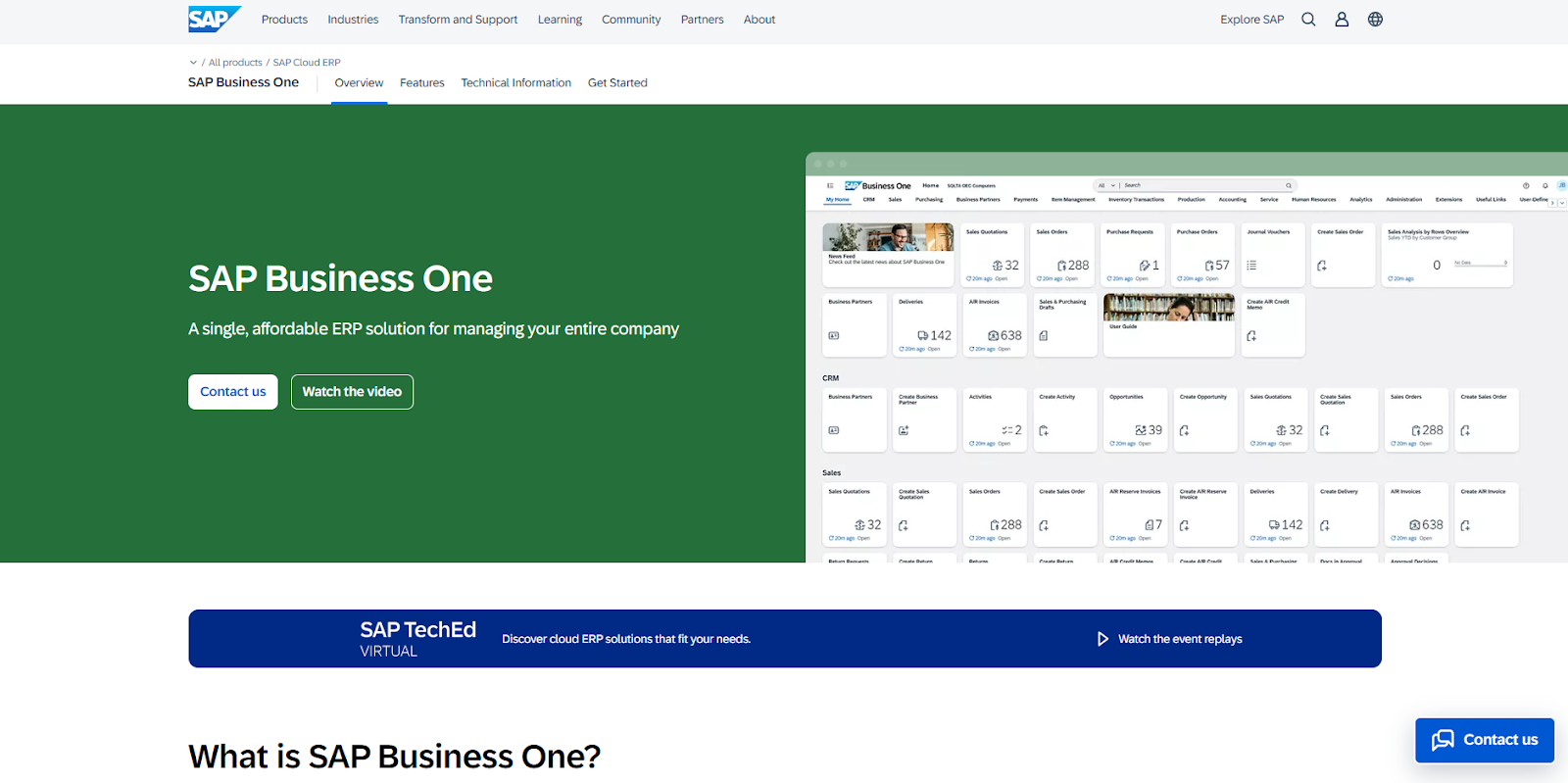Go to All products breadcrumb
The height and width of the screenshot is (783, 1568).
point(235,63)
